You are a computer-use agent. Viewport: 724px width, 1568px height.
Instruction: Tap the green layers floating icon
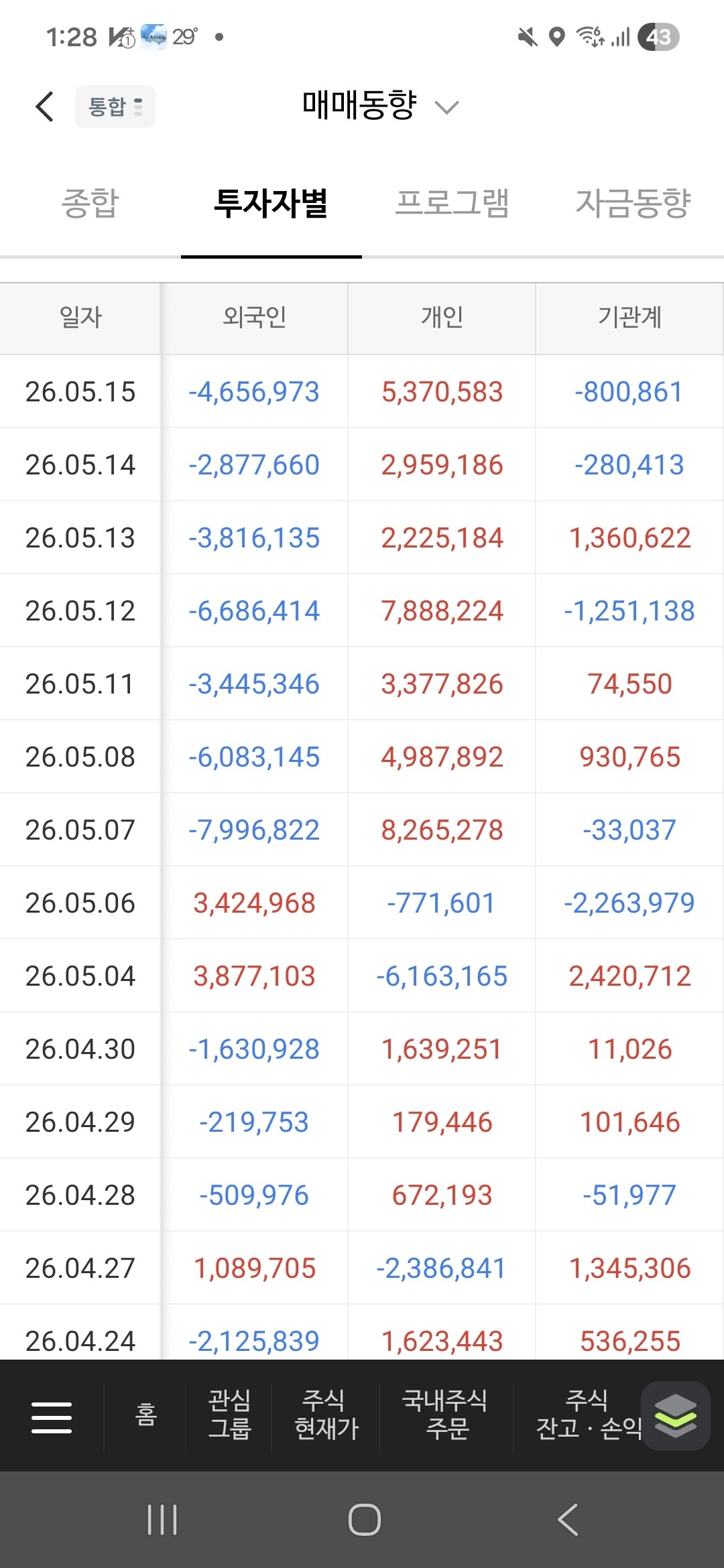click(675, 1416)
